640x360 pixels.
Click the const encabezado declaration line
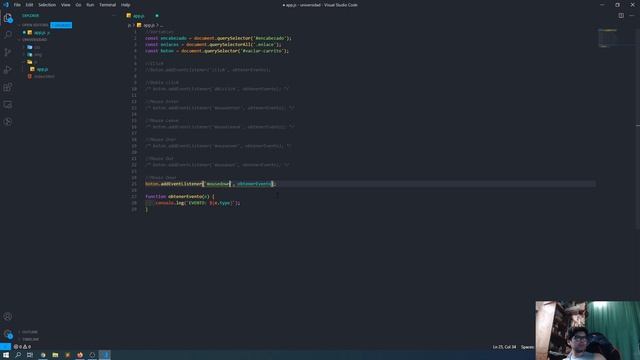coord(218,38)
